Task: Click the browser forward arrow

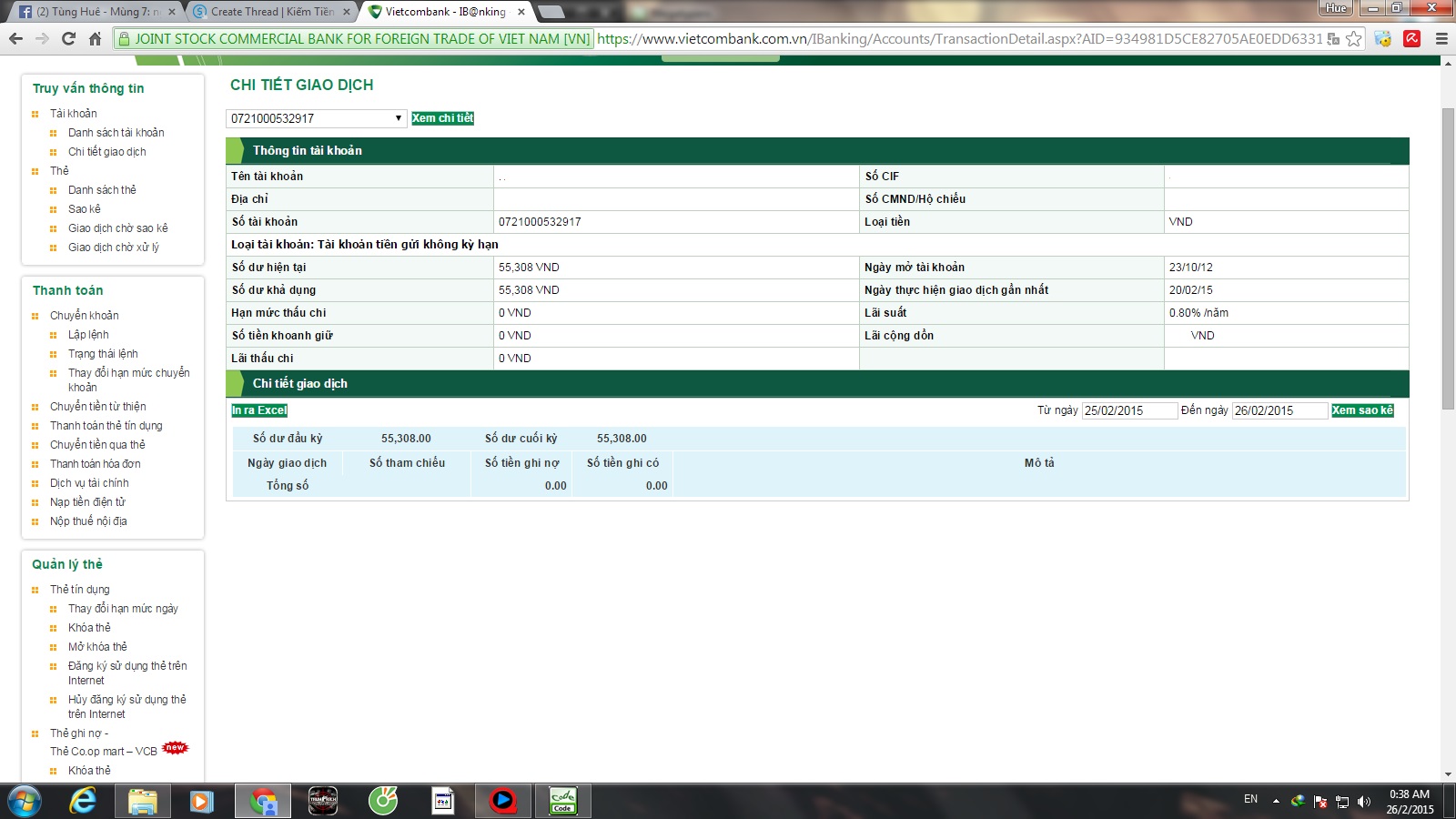Action: (x=42, y=39)
